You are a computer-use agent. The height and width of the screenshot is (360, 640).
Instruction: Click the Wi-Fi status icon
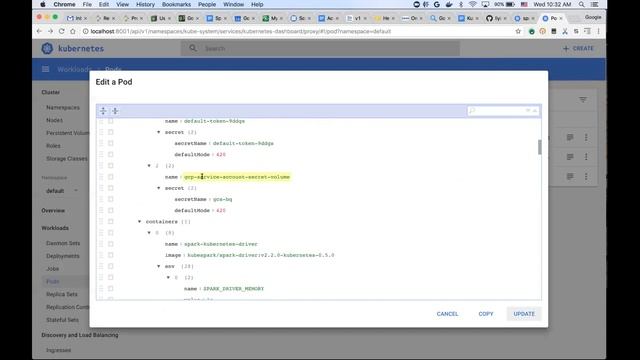pyautogui.click(x=473, y=4)
